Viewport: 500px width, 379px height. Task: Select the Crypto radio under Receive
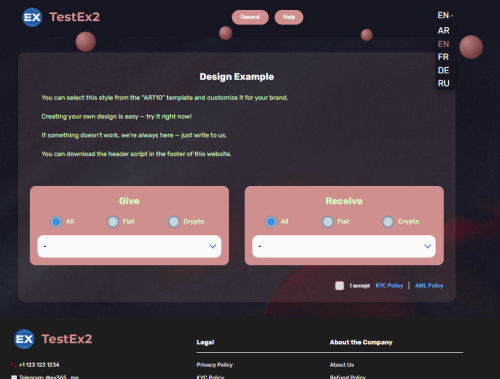pyautogui.click(x=388, y=222)
